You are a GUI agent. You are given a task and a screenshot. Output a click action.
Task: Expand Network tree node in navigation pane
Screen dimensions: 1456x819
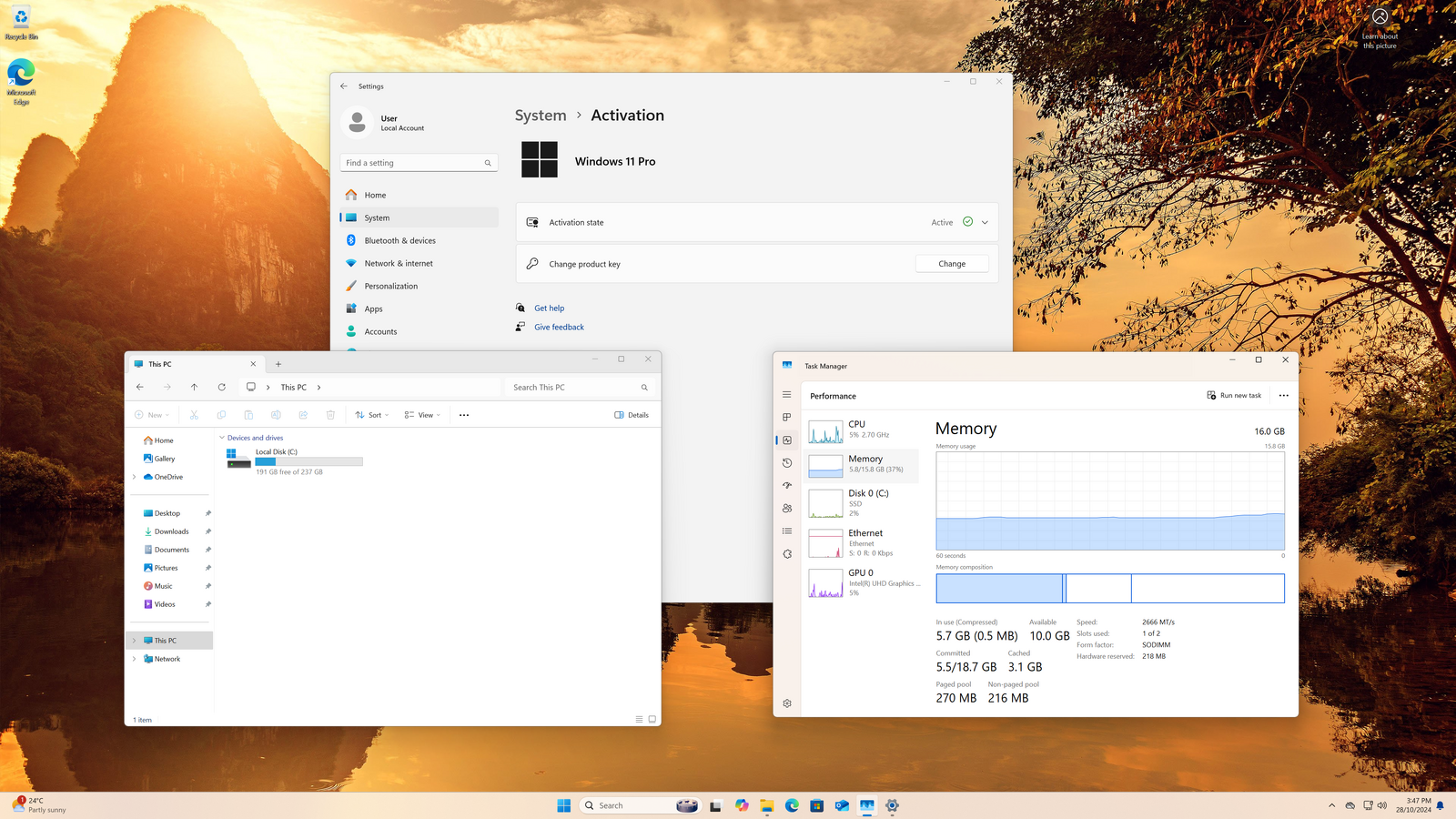click(x=135, y=659)
